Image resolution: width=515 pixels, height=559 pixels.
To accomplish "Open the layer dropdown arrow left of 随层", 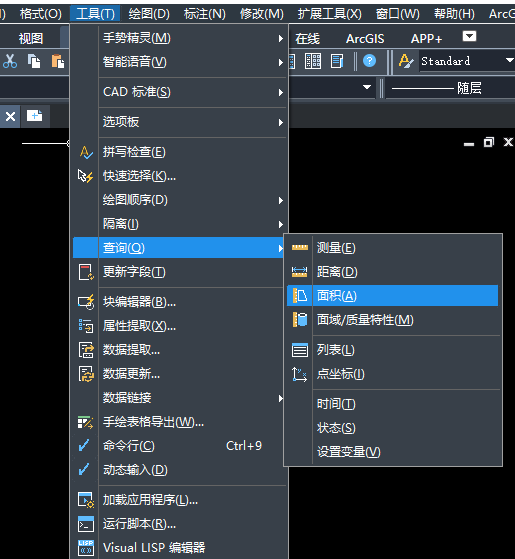I will [366, 87].
